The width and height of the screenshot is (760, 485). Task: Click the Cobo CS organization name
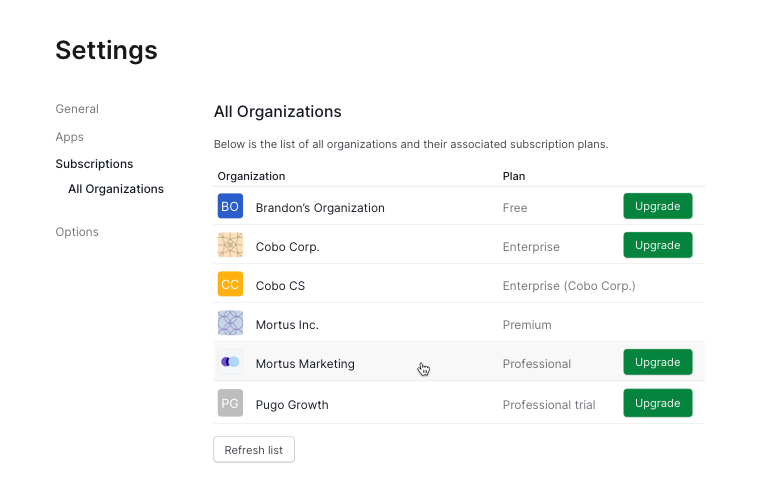281,286
